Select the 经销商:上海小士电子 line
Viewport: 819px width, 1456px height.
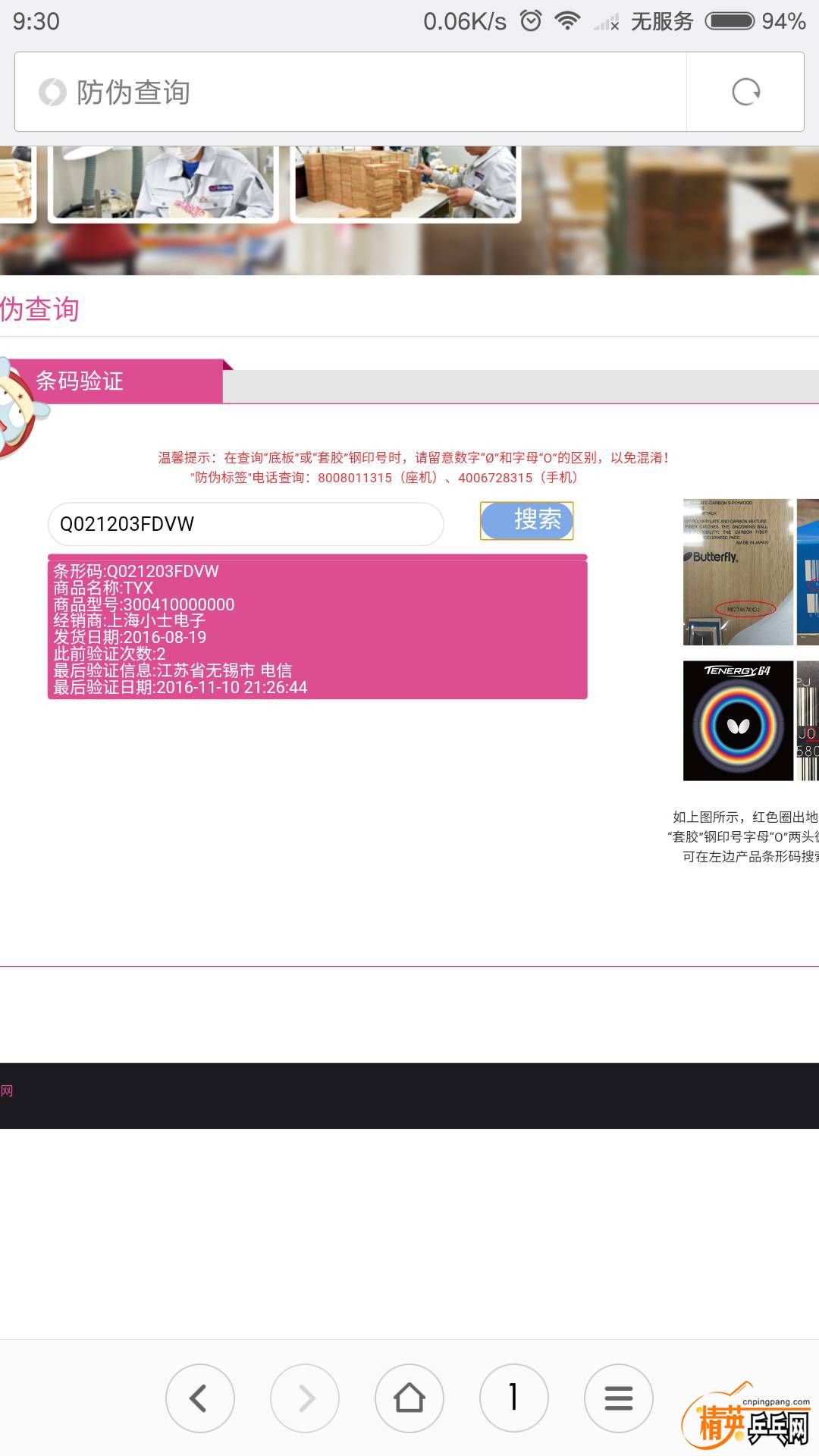pos(130,620)
